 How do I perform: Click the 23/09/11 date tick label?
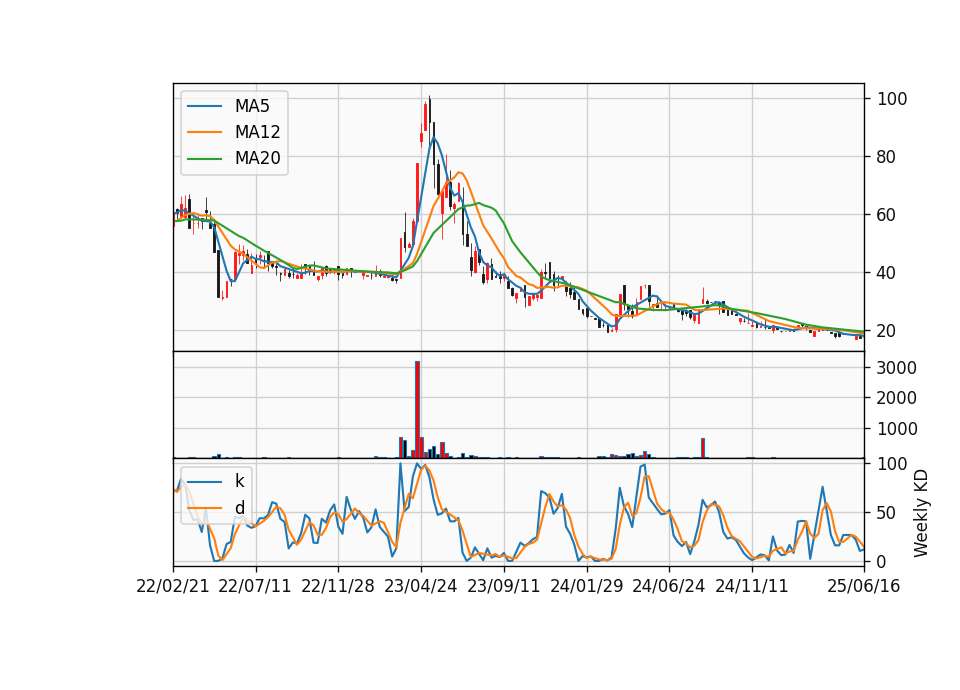click(x=504, y=586)
